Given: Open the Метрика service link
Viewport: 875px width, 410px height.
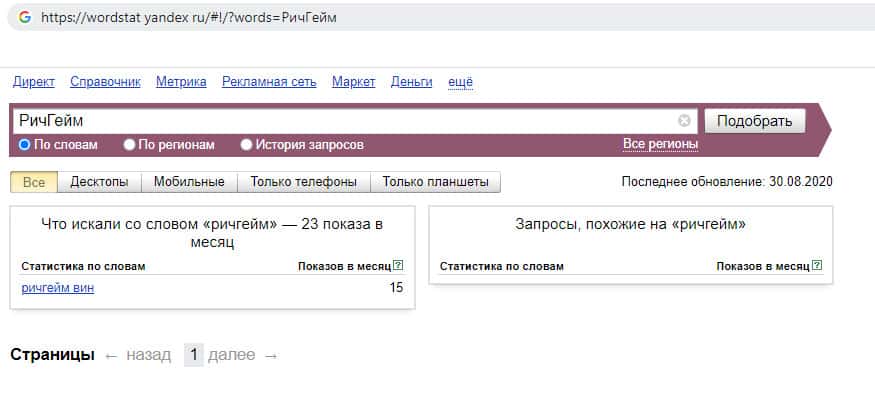Looking at the screenshot, I should pyautogui.click(x=181, y=82).
